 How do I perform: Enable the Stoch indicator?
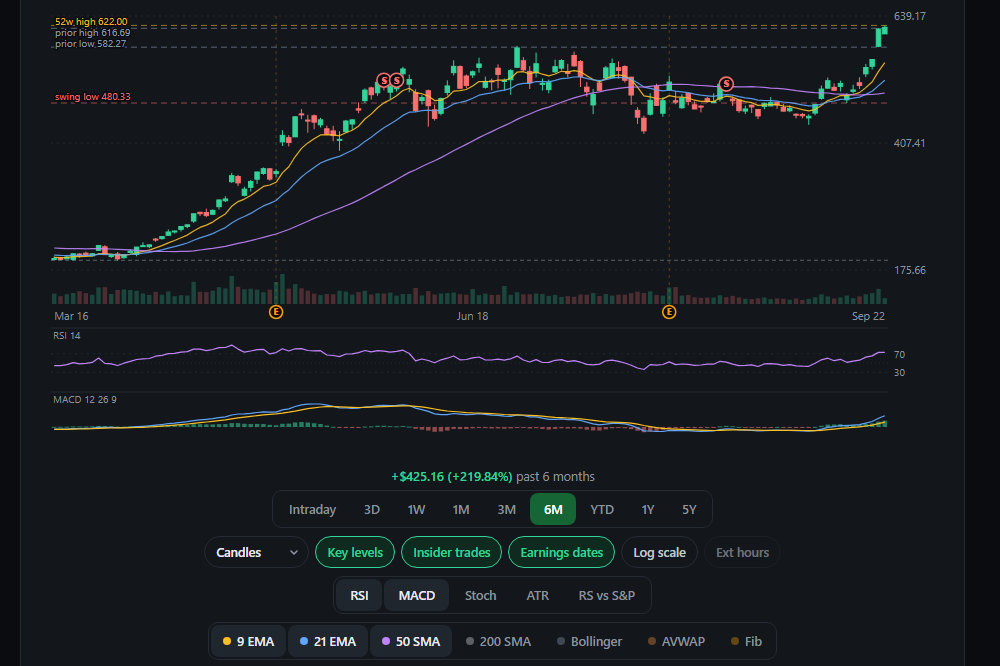pyautogui.click(x=480, y=595)
